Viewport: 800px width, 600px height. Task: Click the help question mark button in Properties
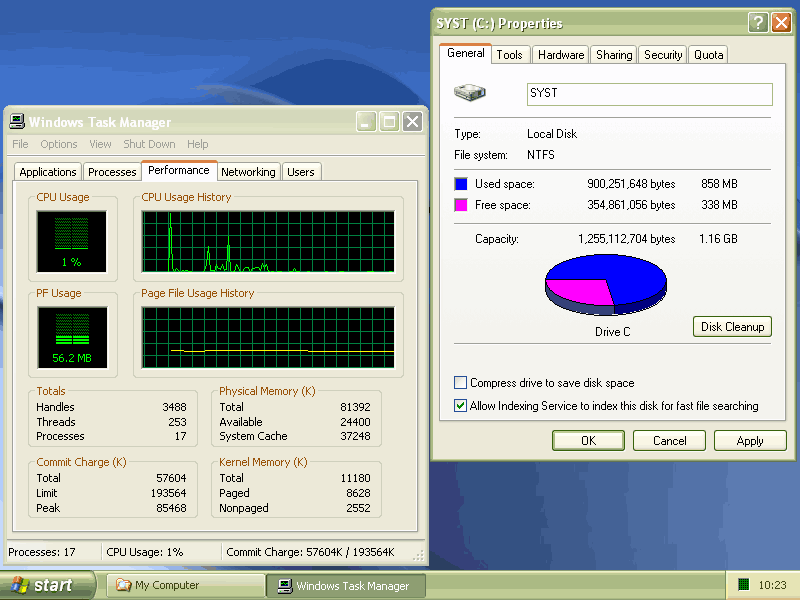pos(758,22)
